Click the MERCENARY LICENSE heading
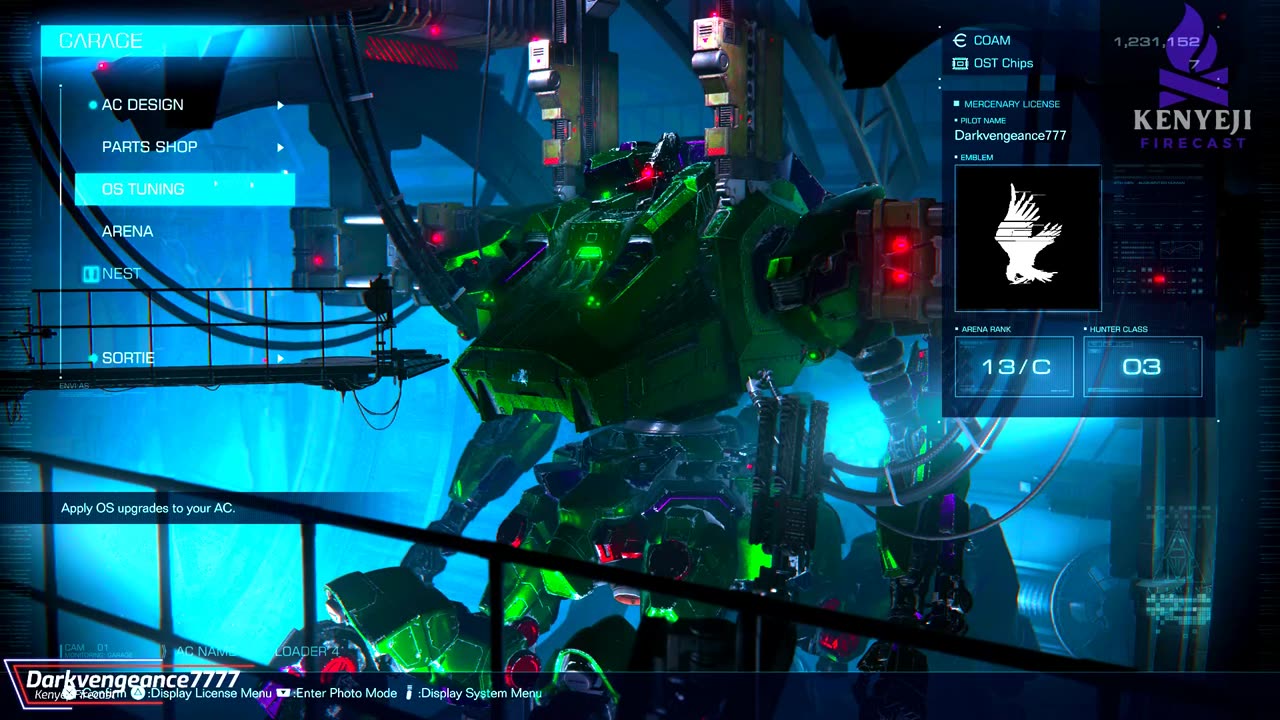This screenshot has height=720, width=1280. (1012, 104)
